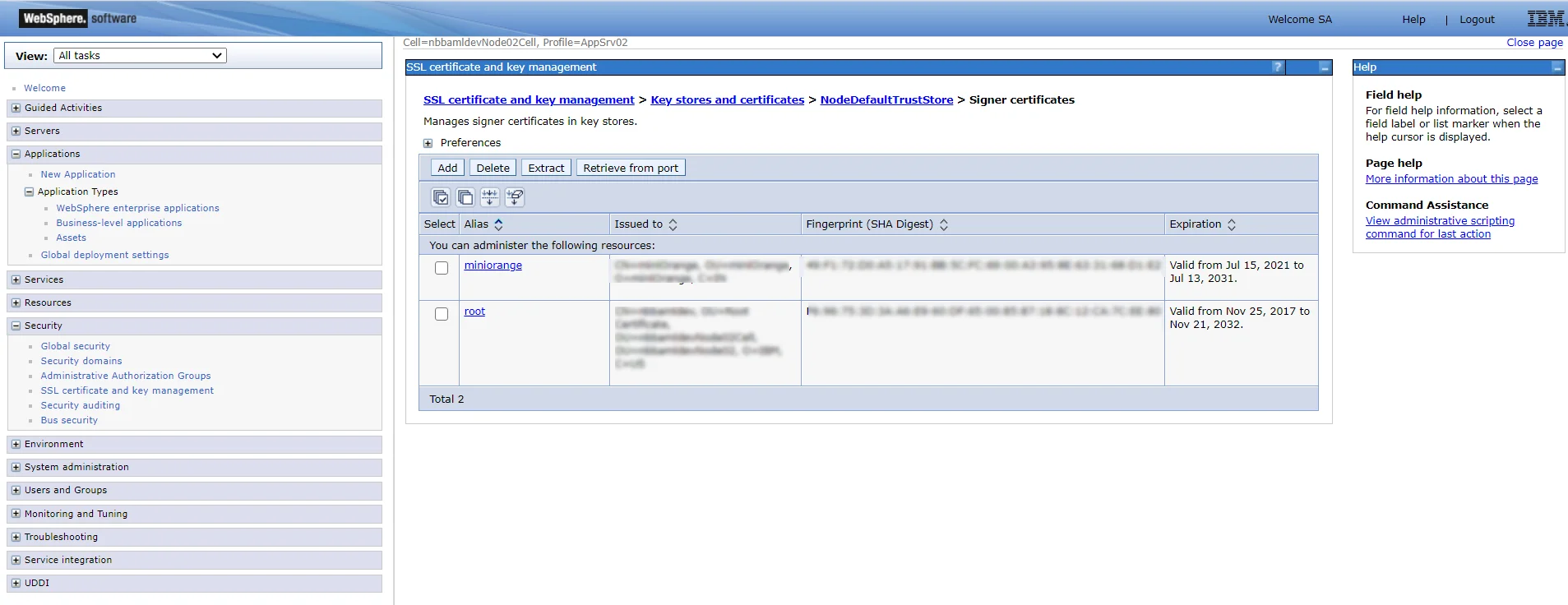The width and height of the screenshot is (1568, 605).
Task: Open Administrative Authorization Groups
Action: (126, 376)
